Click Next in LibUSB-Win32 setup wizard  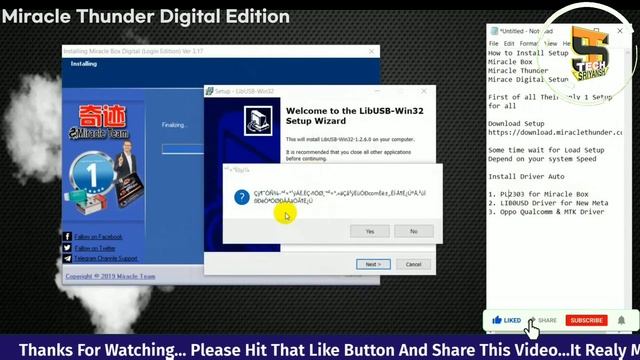point(373,264)
